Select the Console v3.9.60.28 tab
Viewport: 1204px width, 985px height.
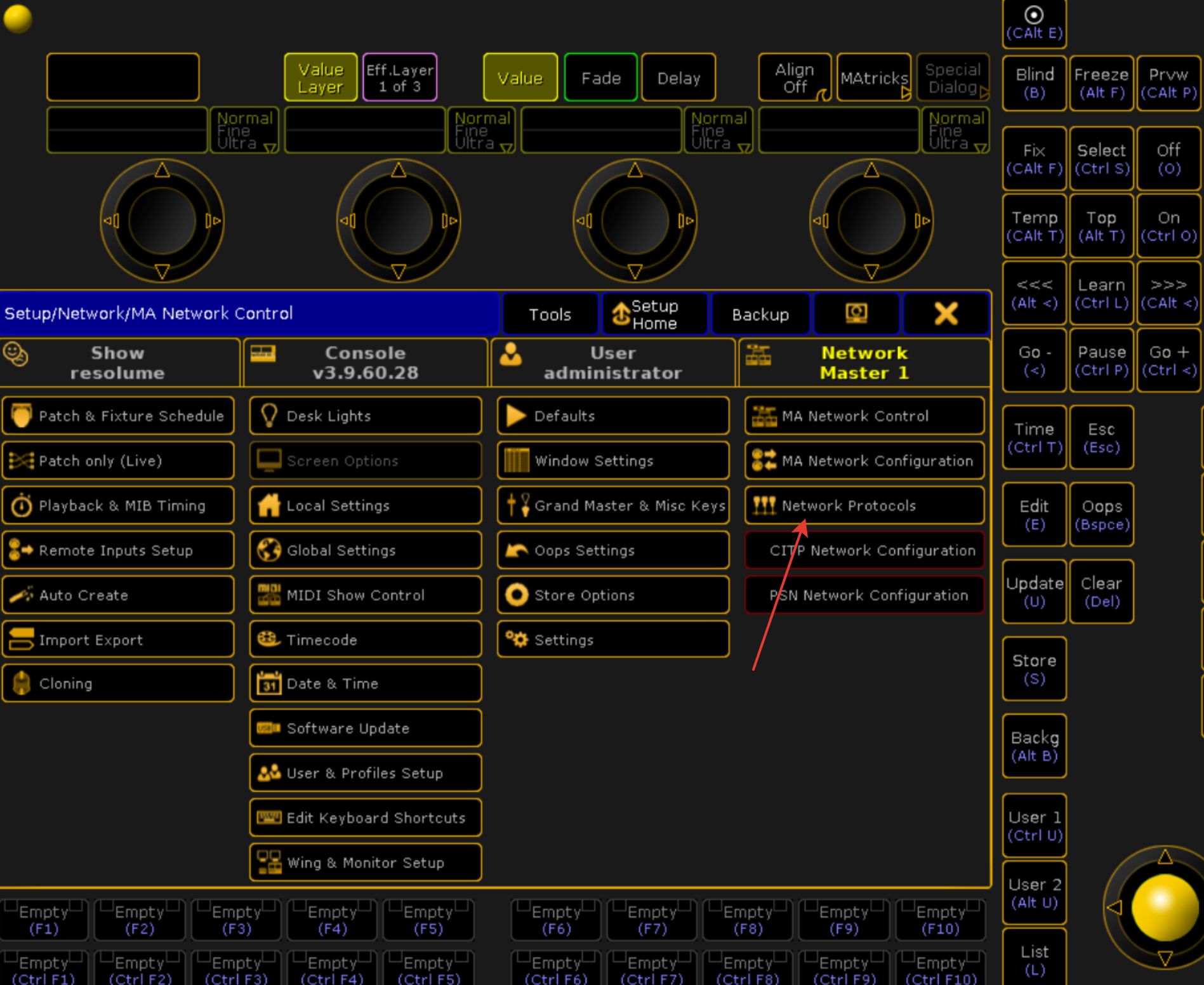(x=366, y=362)
